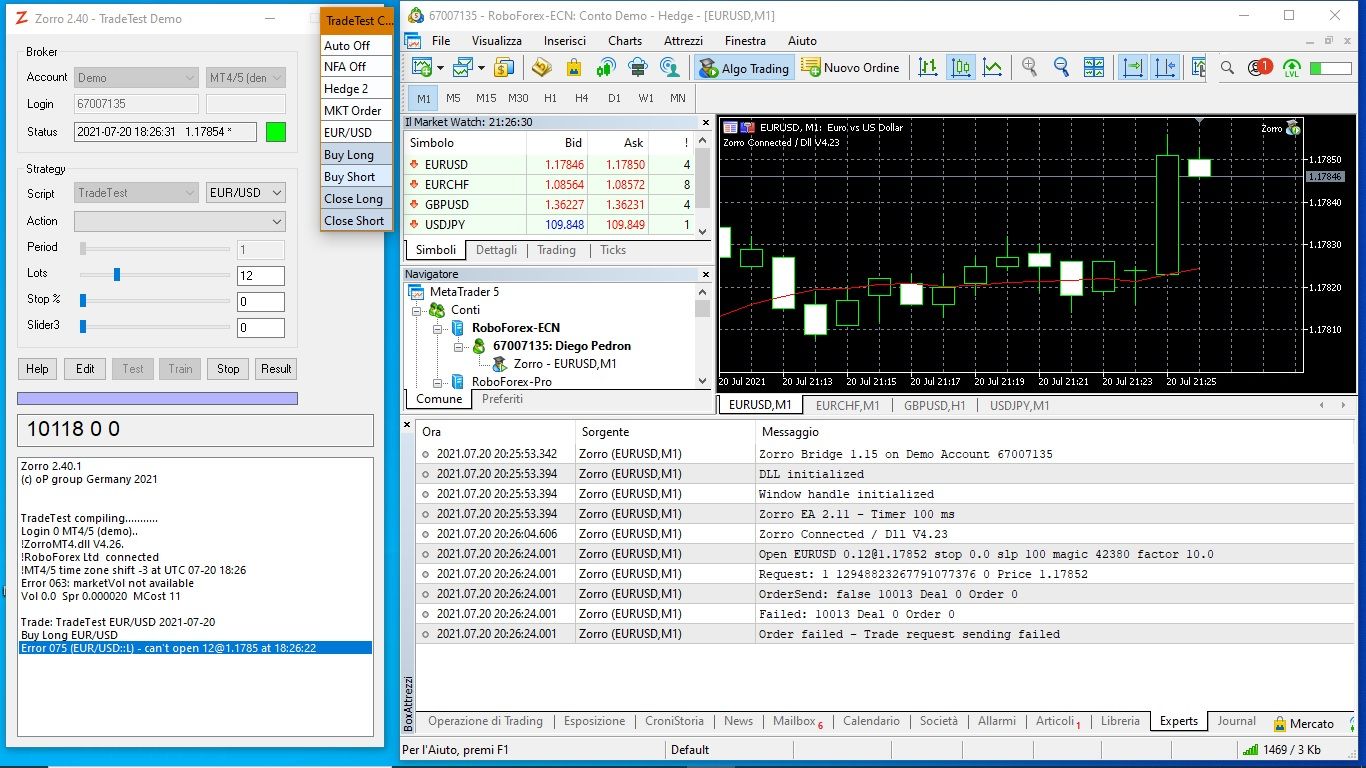Select the bar chart display icon
The height and width of the screenshot is (768, 1366).
point(928,67)
